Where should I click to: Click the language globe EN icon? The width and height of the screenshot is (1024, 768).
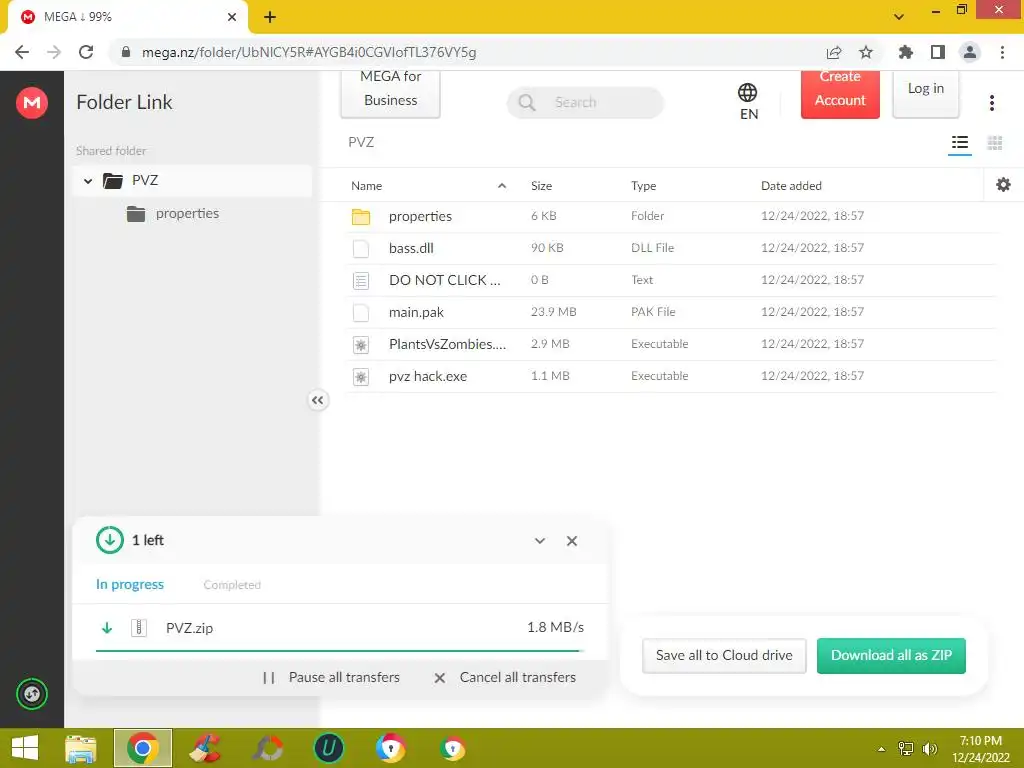(748, 101)
